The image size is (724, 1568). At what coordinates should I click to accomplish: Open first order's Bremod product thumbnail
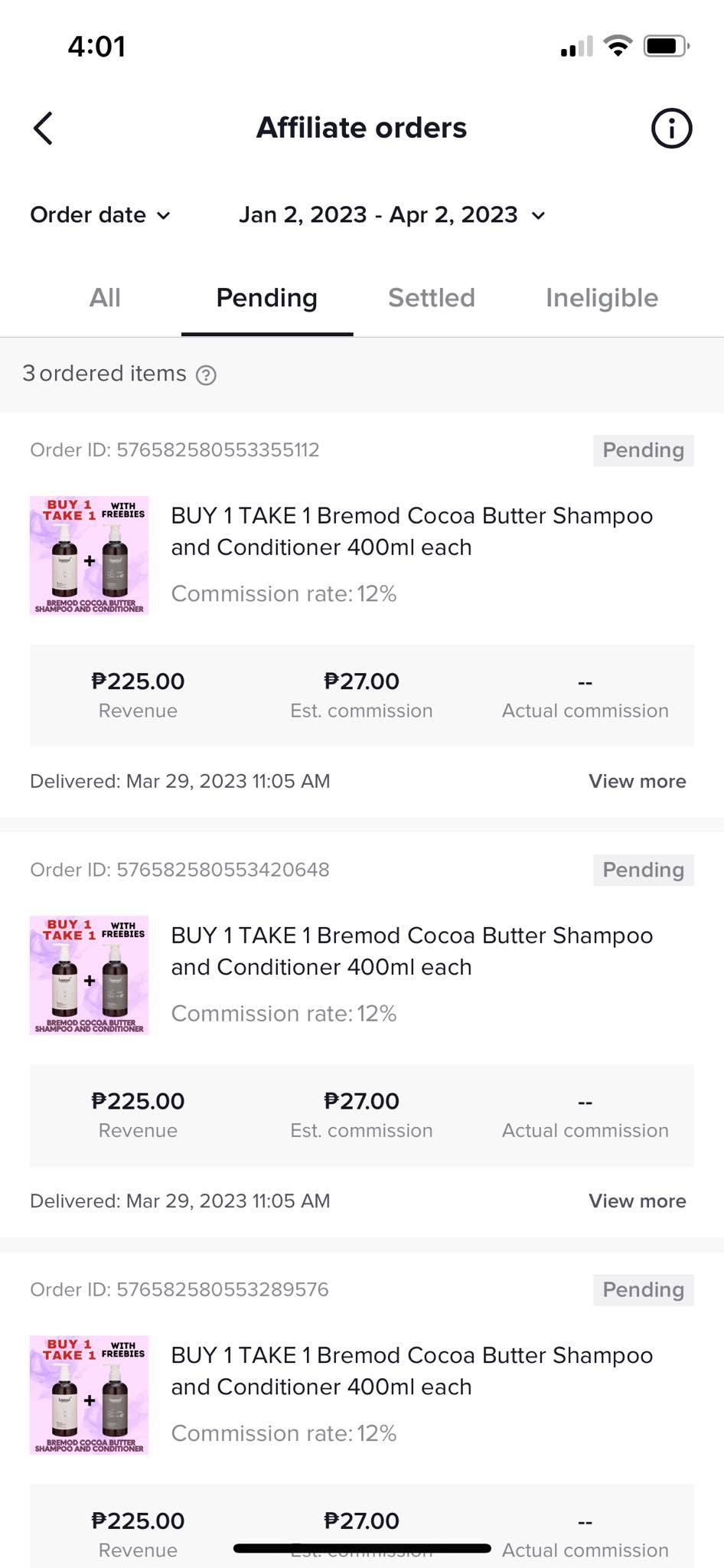point(89,555)
